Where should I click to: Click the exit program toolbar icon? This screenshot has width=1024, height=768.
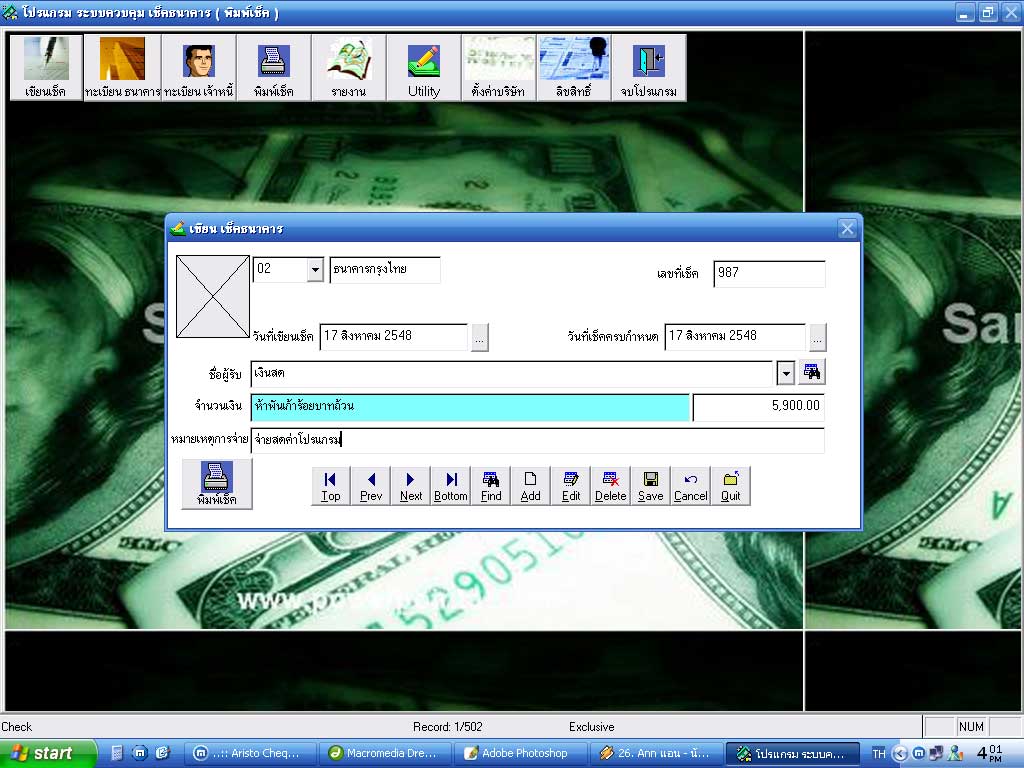pos(648,67)
